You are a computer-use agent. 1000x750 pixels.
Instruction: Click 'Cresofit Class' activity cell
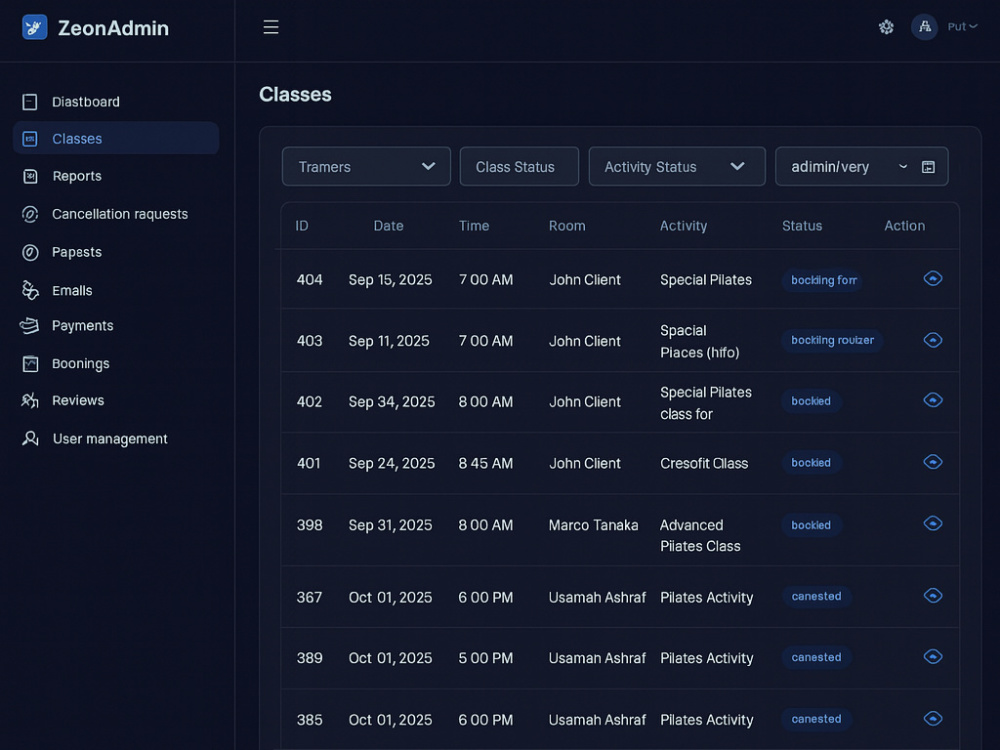[x=703, y=464]
